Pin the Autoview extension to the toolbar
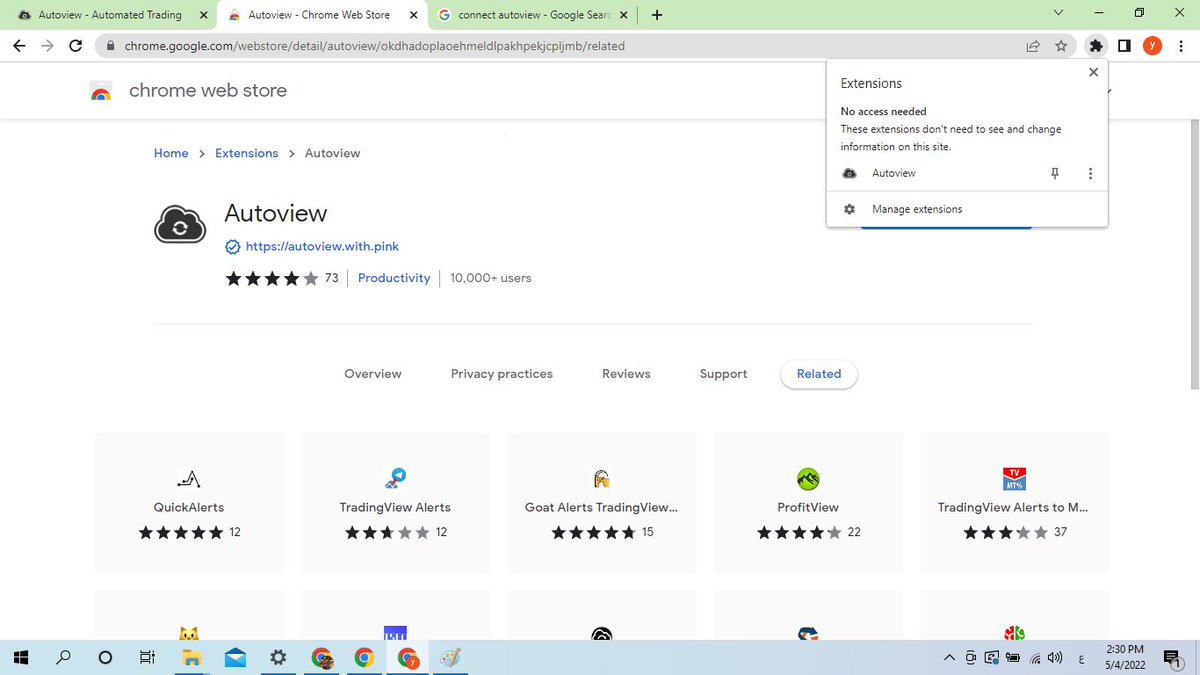 click(1054, 173)
